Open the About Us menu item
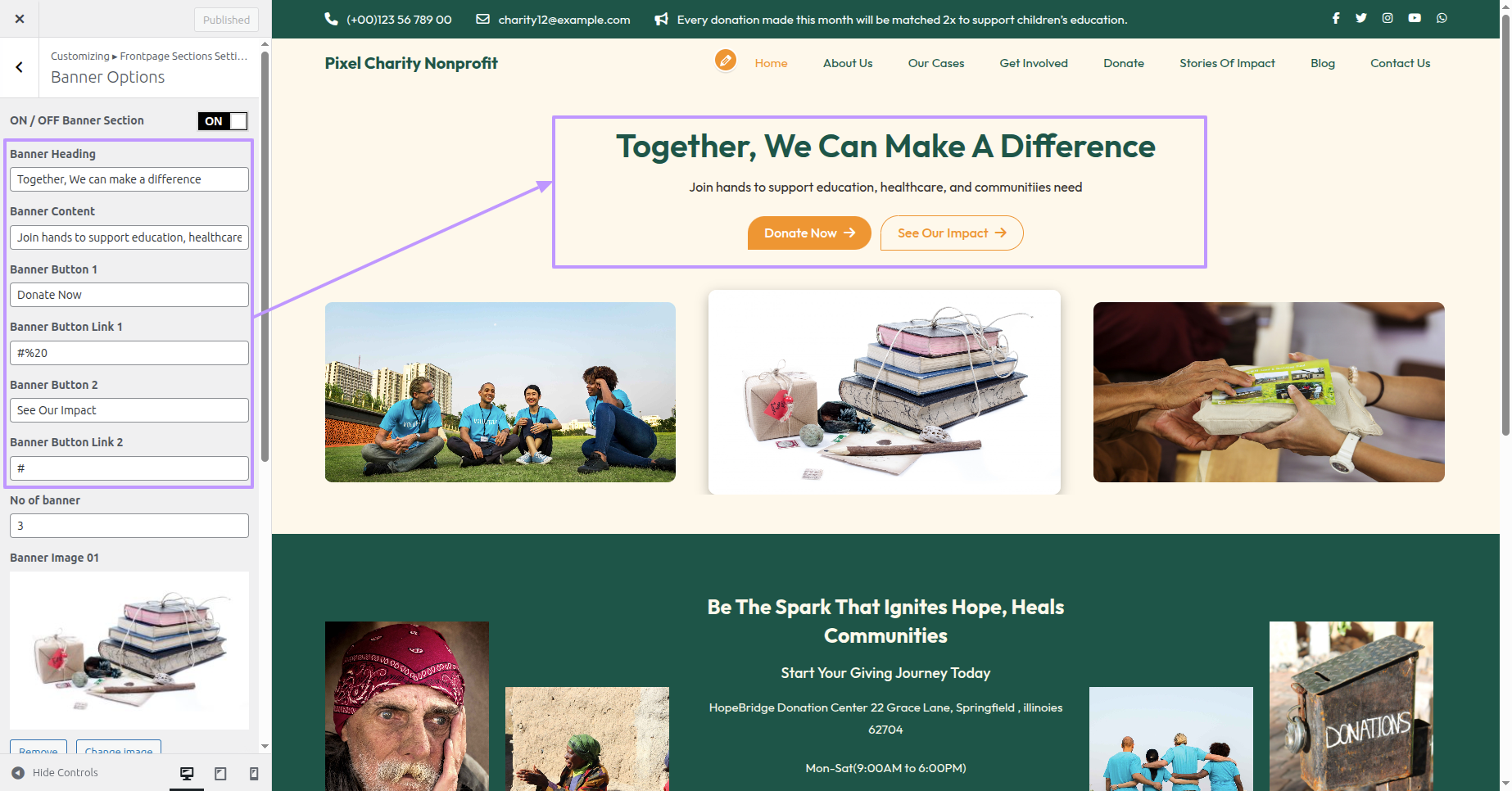Viewport: 1512px width, 791px height. point(848,63)
